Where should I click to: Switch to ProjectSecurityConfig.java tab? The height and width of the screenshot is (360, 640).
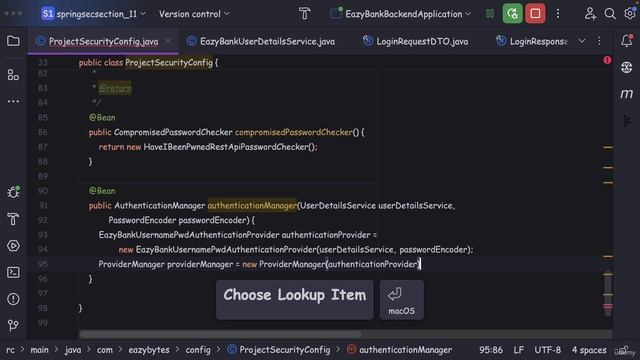point(103,41)
